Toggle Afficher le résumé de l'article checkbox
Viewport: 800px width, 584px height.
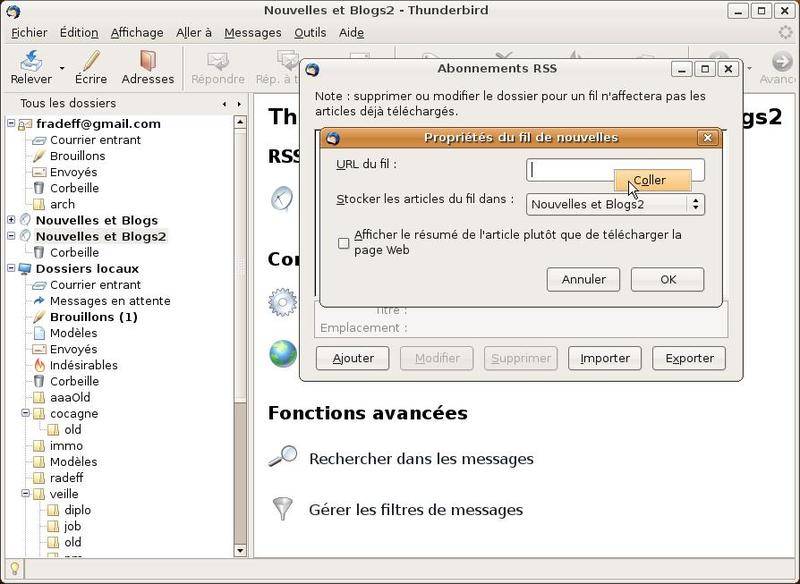(x=344, y=243)
